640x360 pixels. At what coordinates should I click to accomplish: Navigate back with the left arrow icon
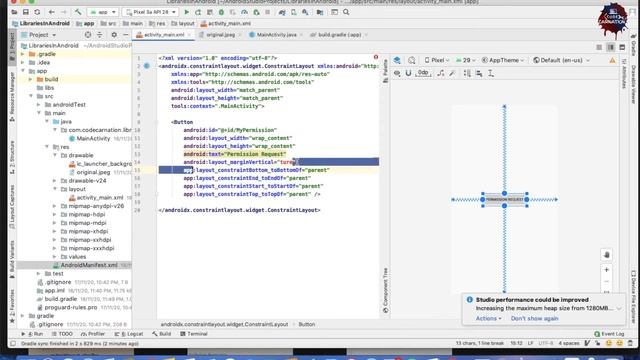51,12
